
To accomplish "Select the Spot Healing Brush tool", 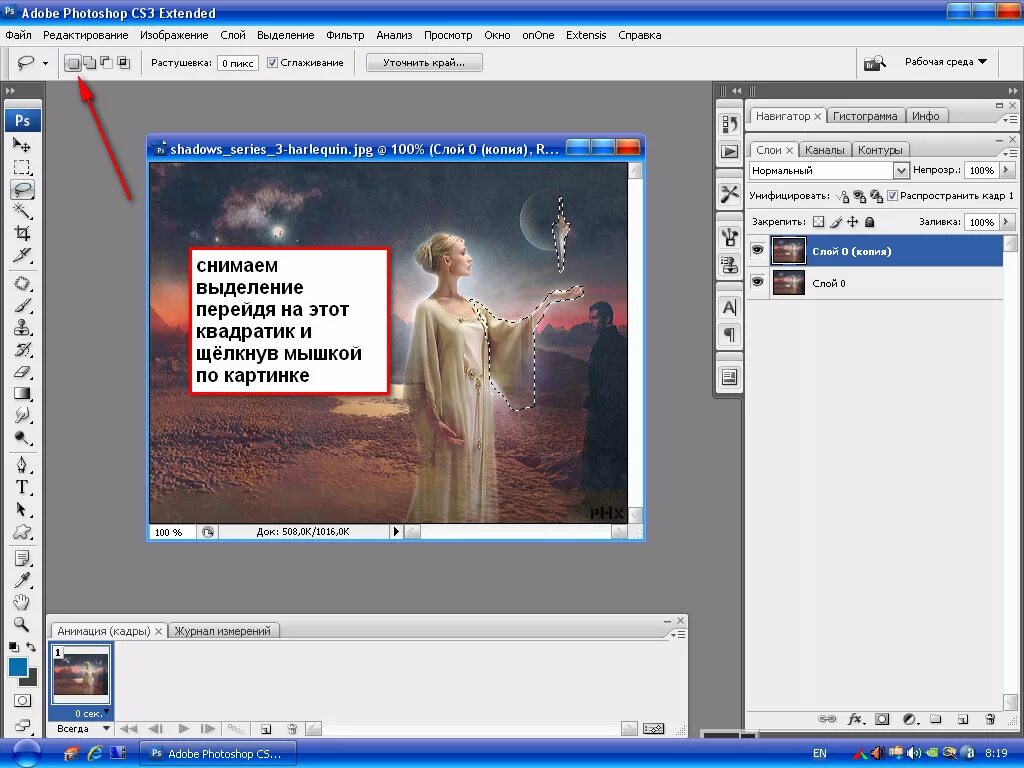I will pos(22,283).
